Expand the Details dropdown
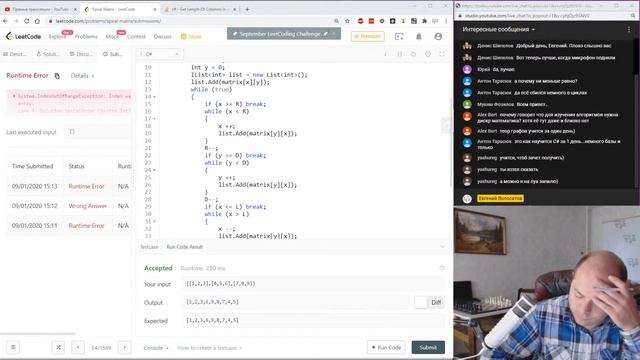The height and width of the screenshot is (360, 640). pos(82,76)
